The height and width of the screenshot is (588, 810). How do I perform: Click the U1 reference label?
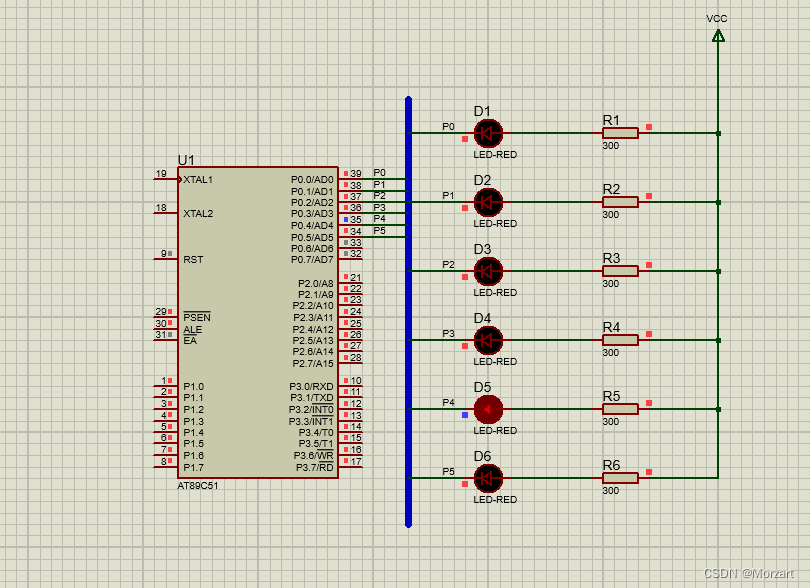pyautogui.click(x=186, y=160)
